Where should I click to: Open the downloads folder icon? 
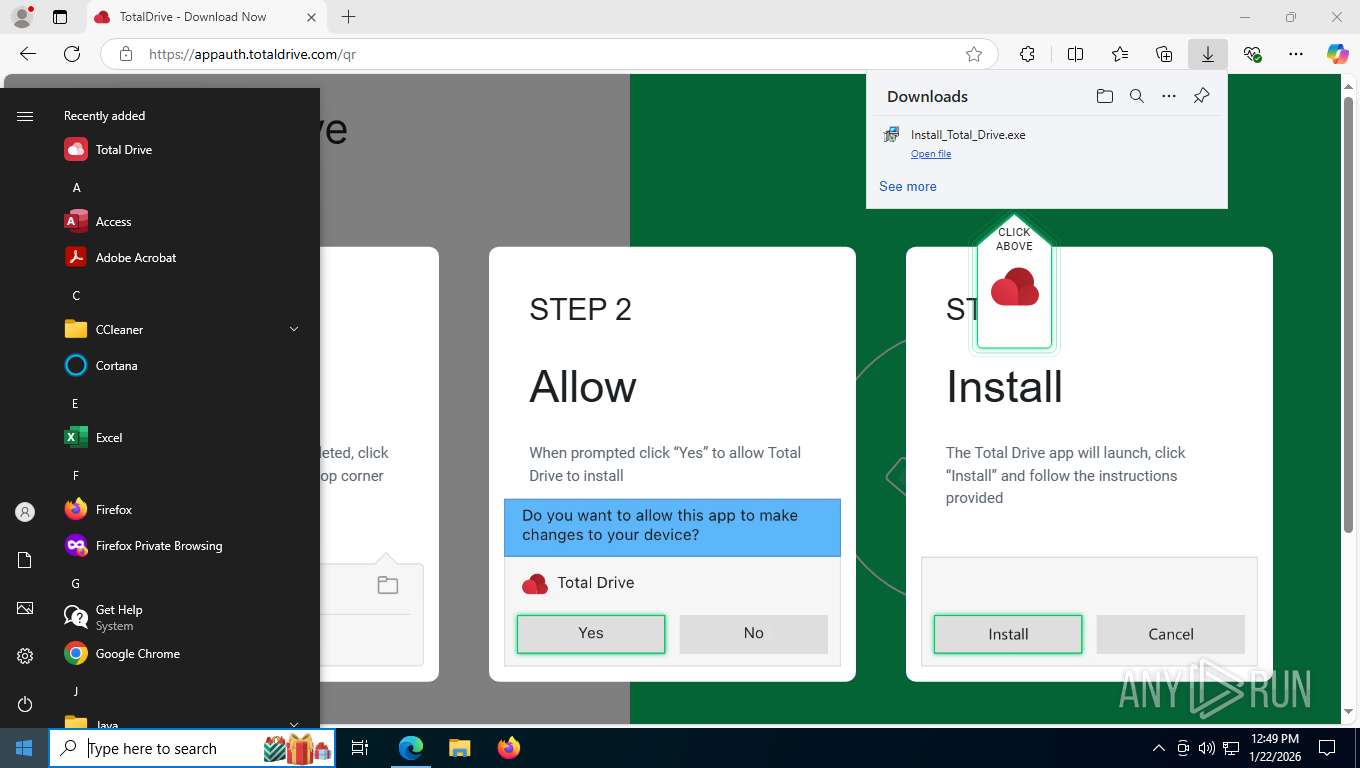(x=1104, y=96)
